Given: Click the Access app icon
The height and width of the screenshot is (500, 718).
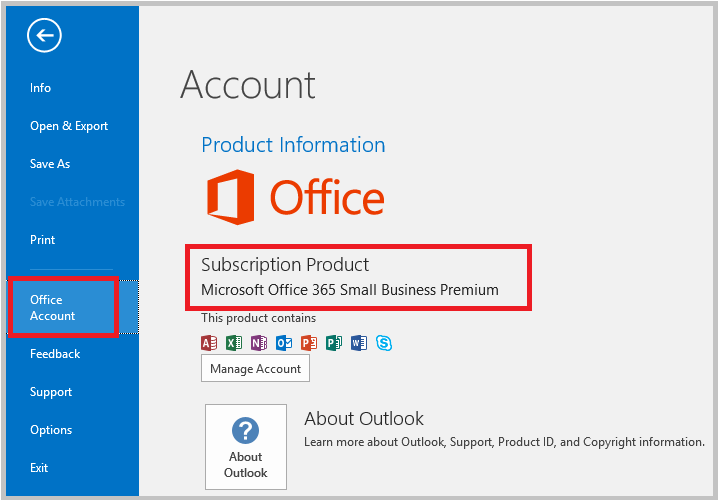Looking at the screenshot, I should (209, 342).
